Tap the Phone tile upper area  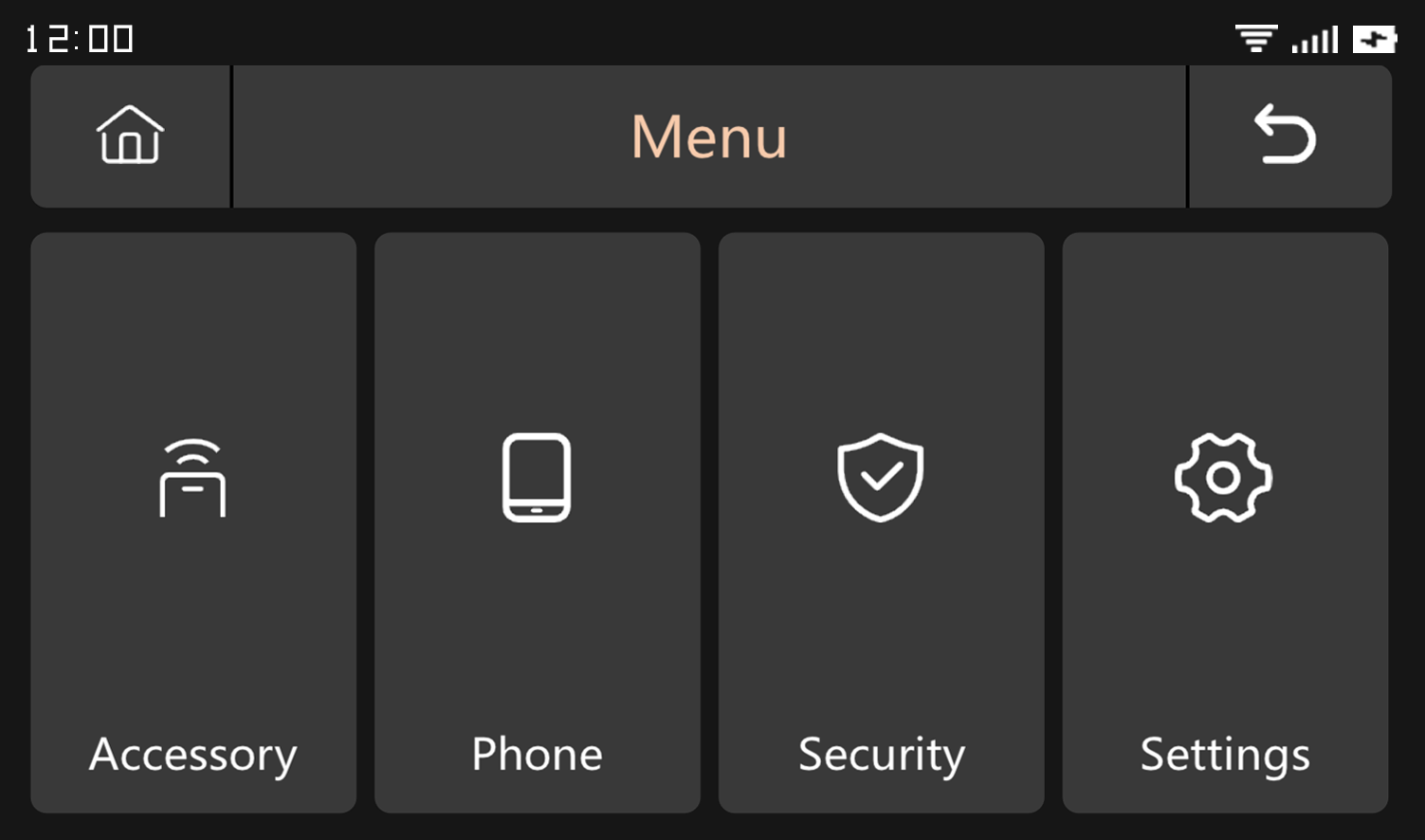pyautogui.click(x=538, y=332)
